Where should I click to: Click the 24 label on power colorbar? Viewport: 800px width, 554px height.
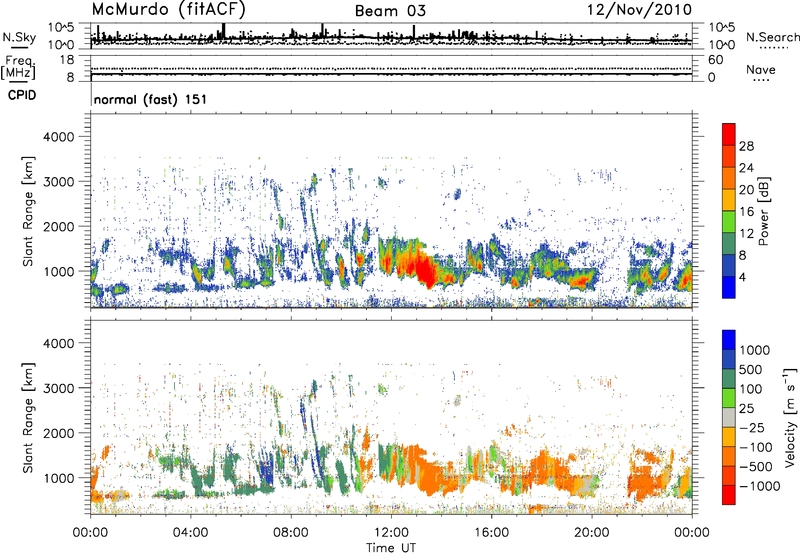[746, 168]
